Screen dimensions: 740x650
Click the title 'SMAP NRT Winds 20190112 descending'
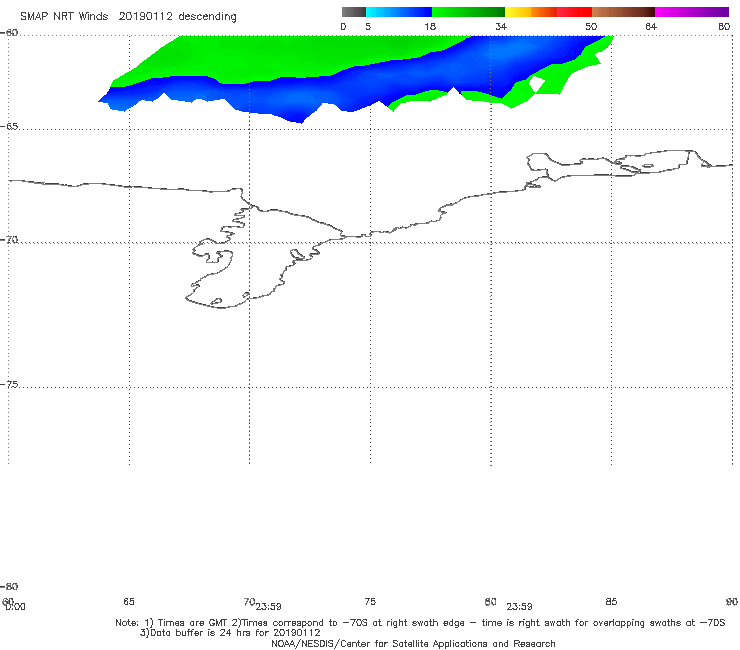128,17
